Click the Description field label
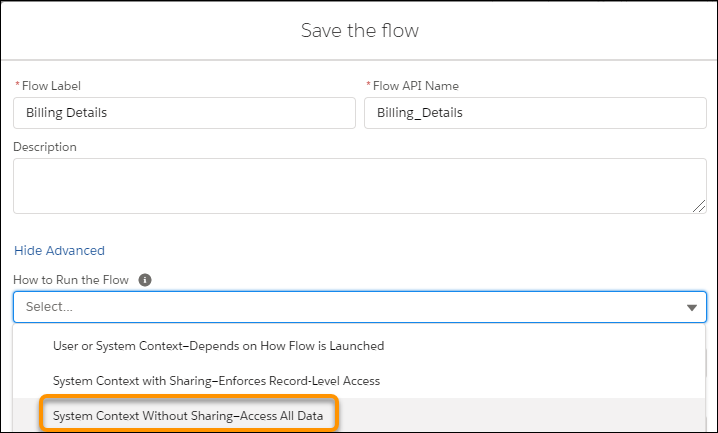Screen dimensions: 718x433 click(x=45, y=147)
